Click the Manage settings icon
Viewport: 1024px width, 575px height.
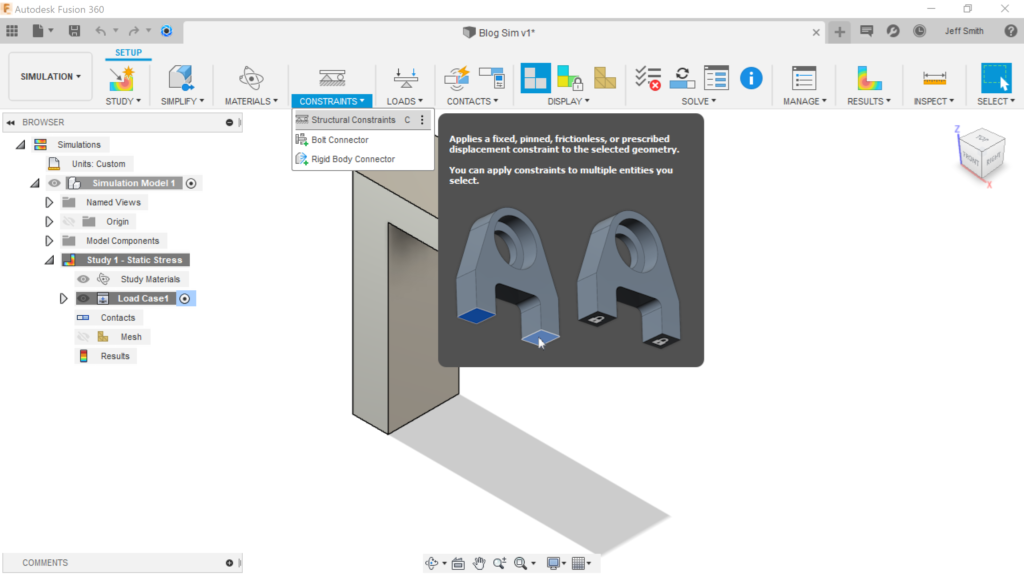(x=804, y=78)
